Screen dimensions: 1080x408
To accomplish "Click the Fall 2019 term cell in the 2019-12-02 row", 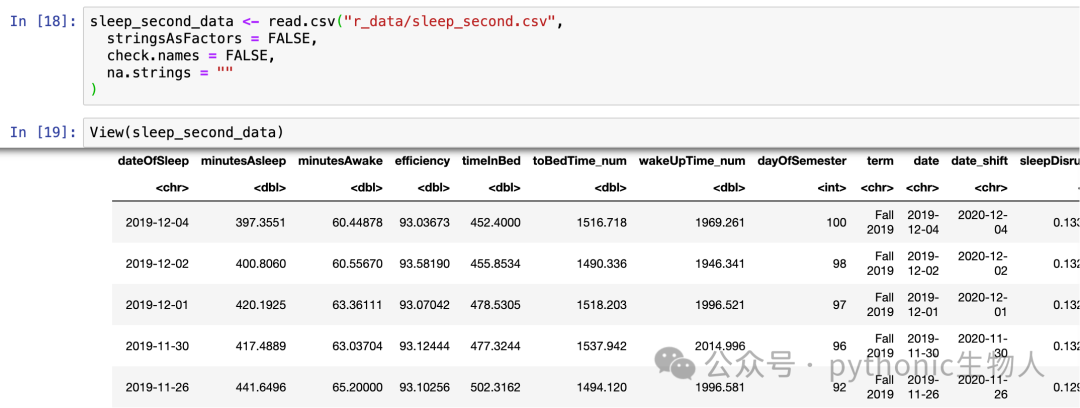I will [x=880, y=263].
